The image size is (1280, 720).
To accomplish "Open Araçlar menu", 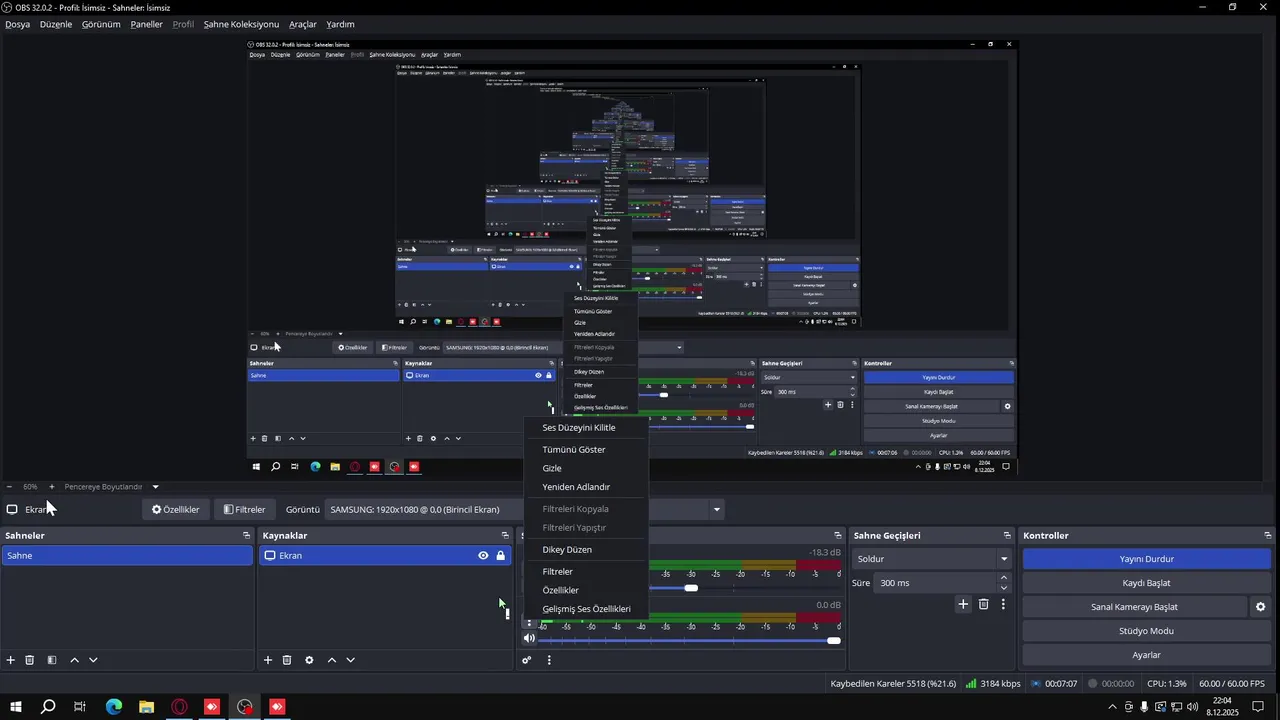I will [x=303, y=24].
